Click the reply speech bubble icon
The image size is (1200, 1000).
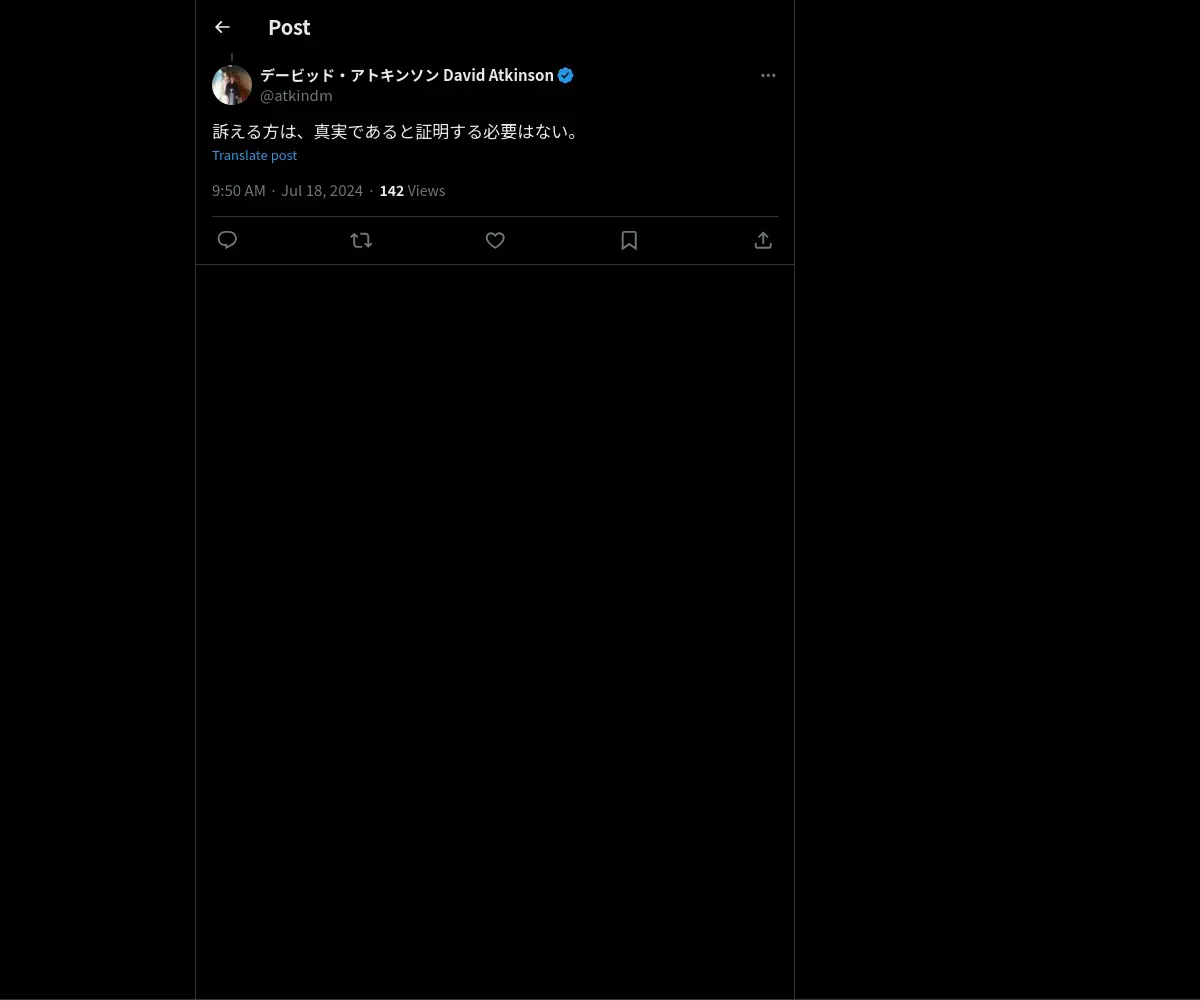(227, 240)
